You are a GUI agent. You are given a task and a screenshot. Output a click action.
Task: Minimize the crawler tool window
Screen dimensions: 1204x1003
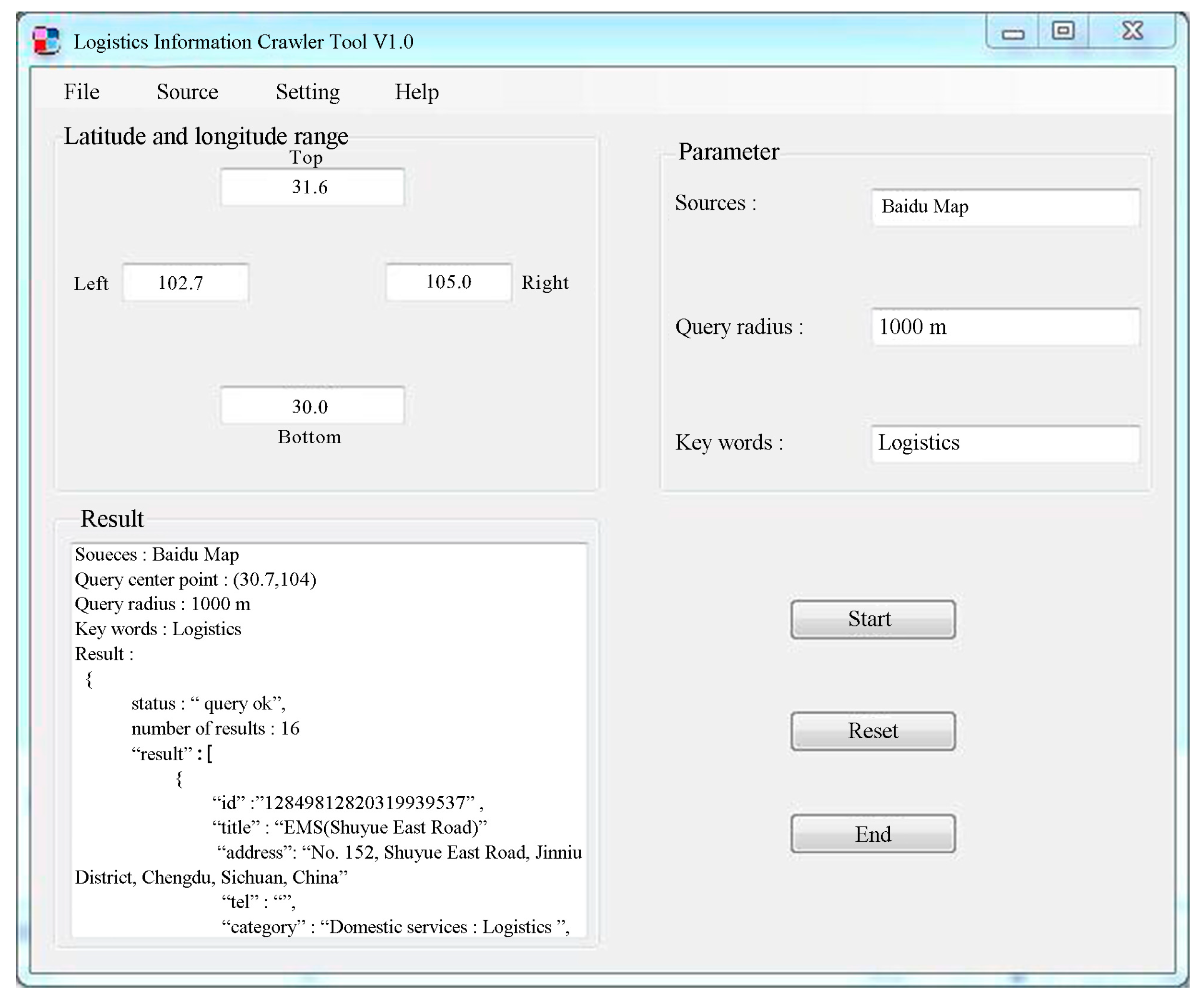coord(1013,33)
